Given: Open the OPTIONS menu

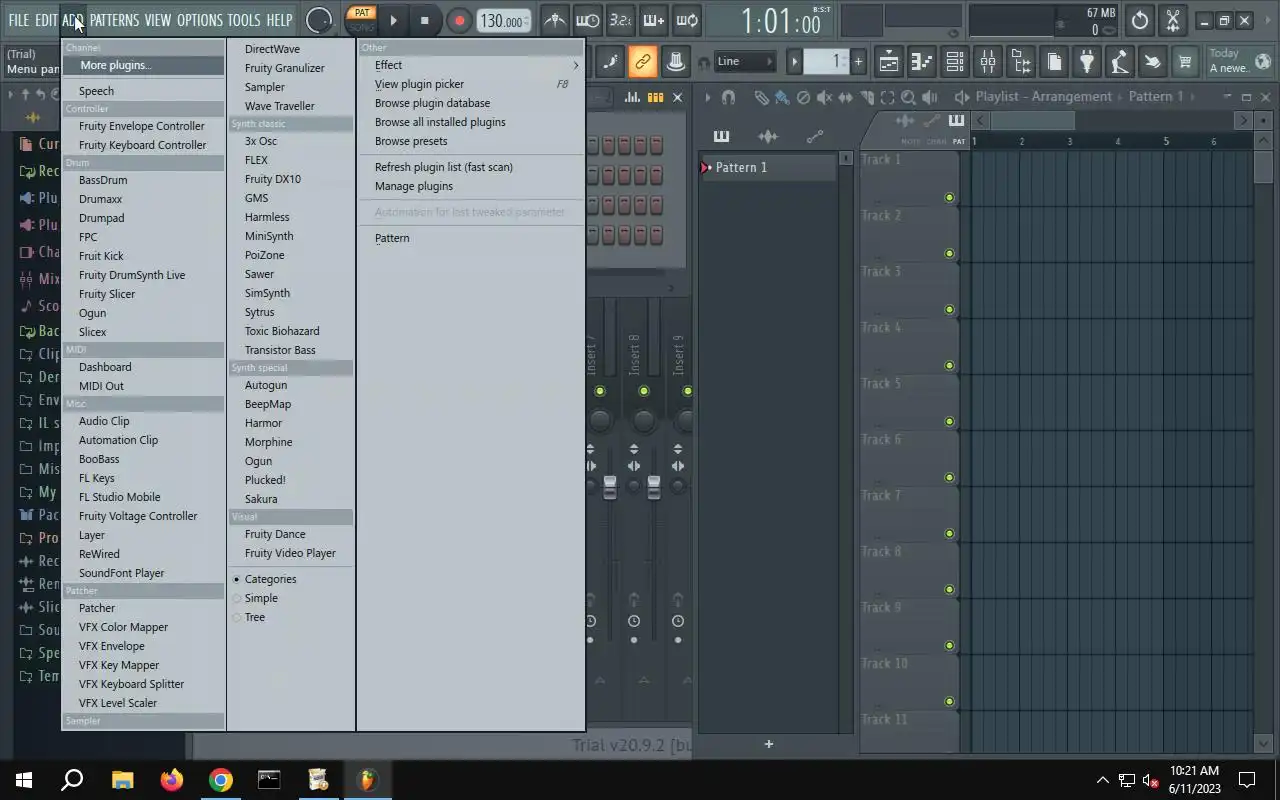Looking at the screenshot, I should [200, 20].
